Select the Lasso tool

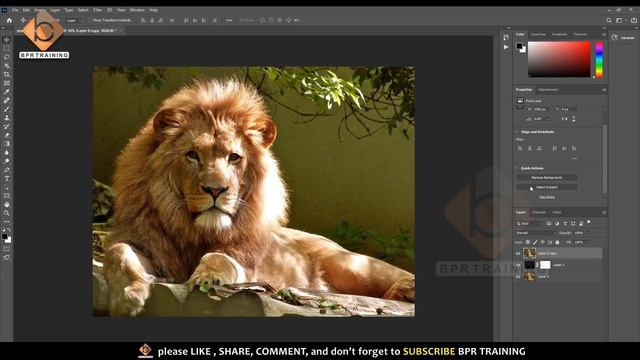coord(7,57)
